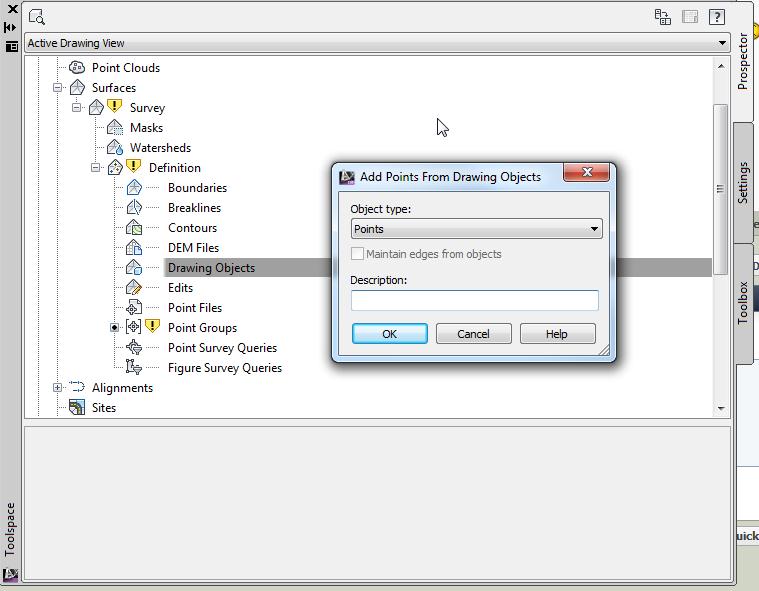759x591 pixels.
Task: Switch to the Toolbox tab
Action: point(743,303)
